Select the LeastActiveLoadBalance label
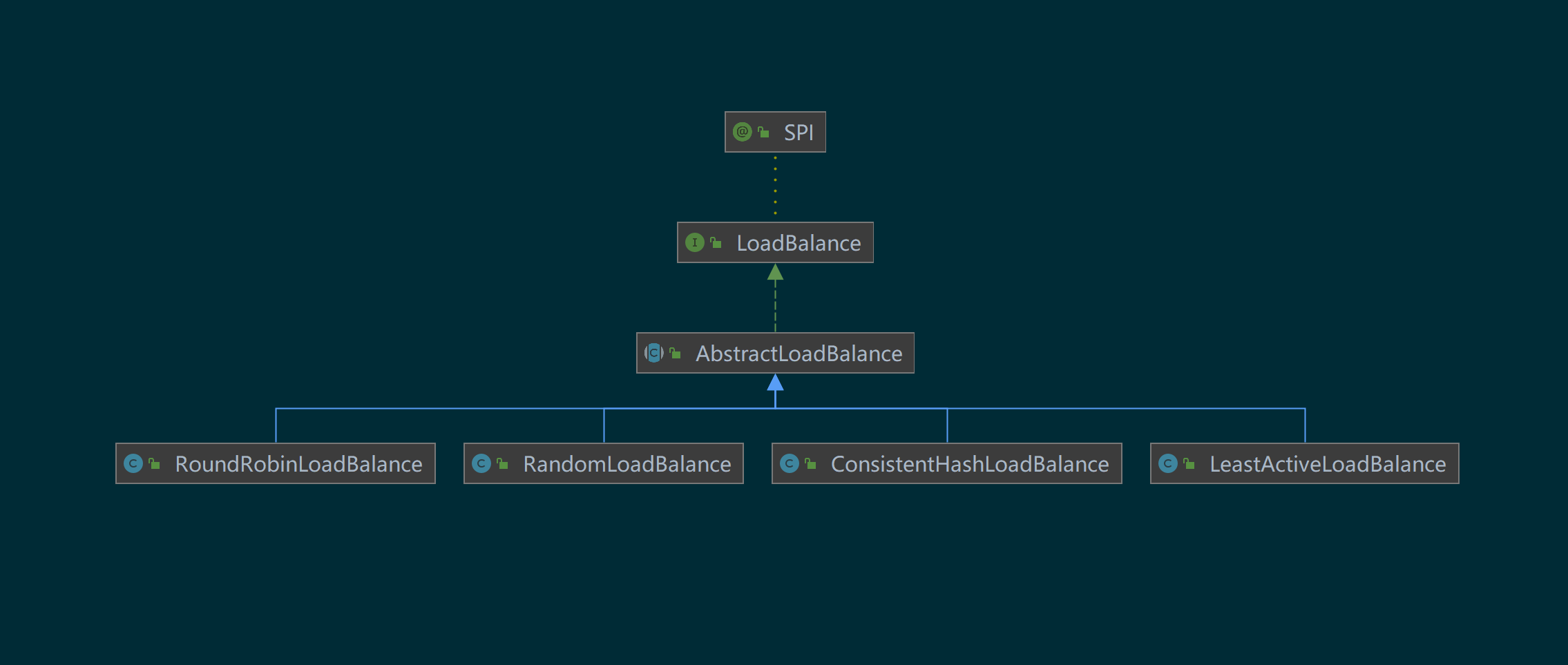The height and width of the screenshot is (665, 1568). pos(1328,464)
